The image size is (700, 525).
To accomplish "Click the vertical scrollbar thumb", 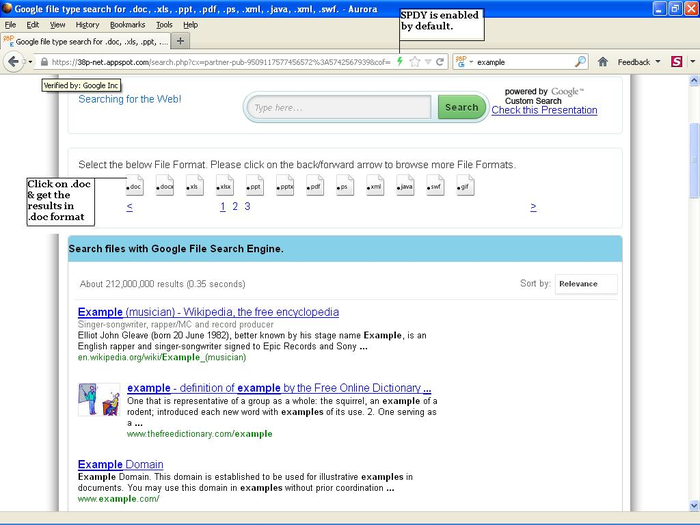I will pyautogui.click(x=694, y=160).
